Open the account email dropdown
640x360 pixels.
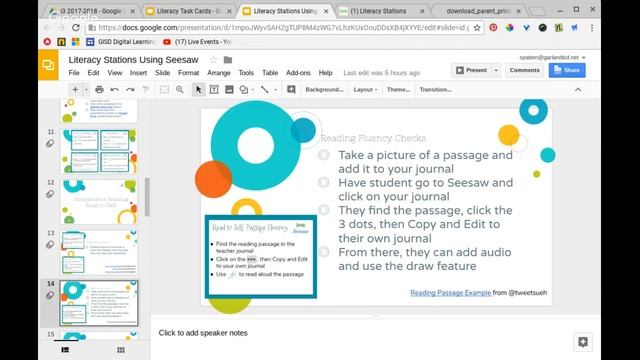pyautogui.click(x=552, y=58)
